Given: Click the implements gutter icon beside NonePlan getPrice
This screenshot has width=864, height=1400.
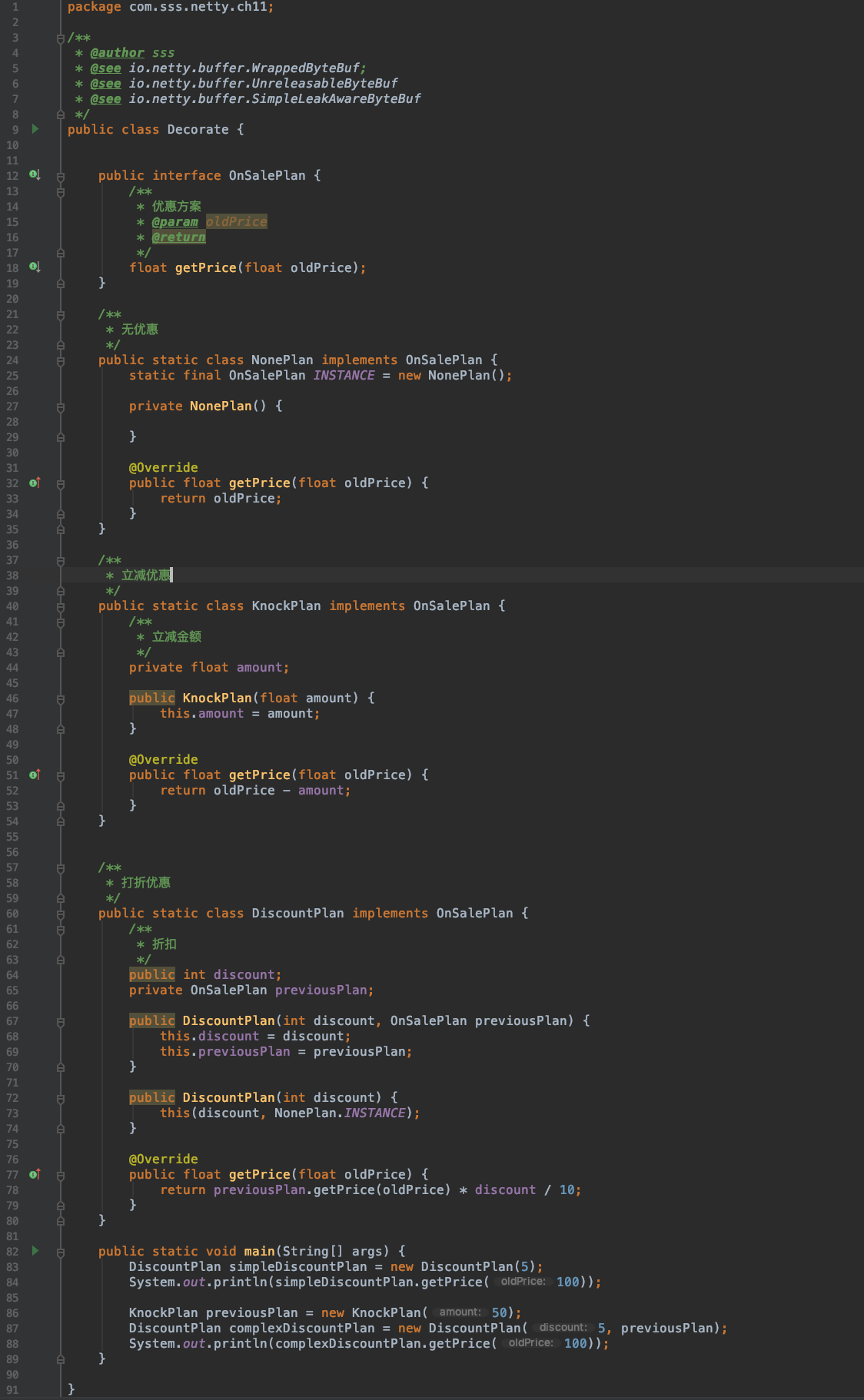Looking at the screenshot, I should [35, 483].
